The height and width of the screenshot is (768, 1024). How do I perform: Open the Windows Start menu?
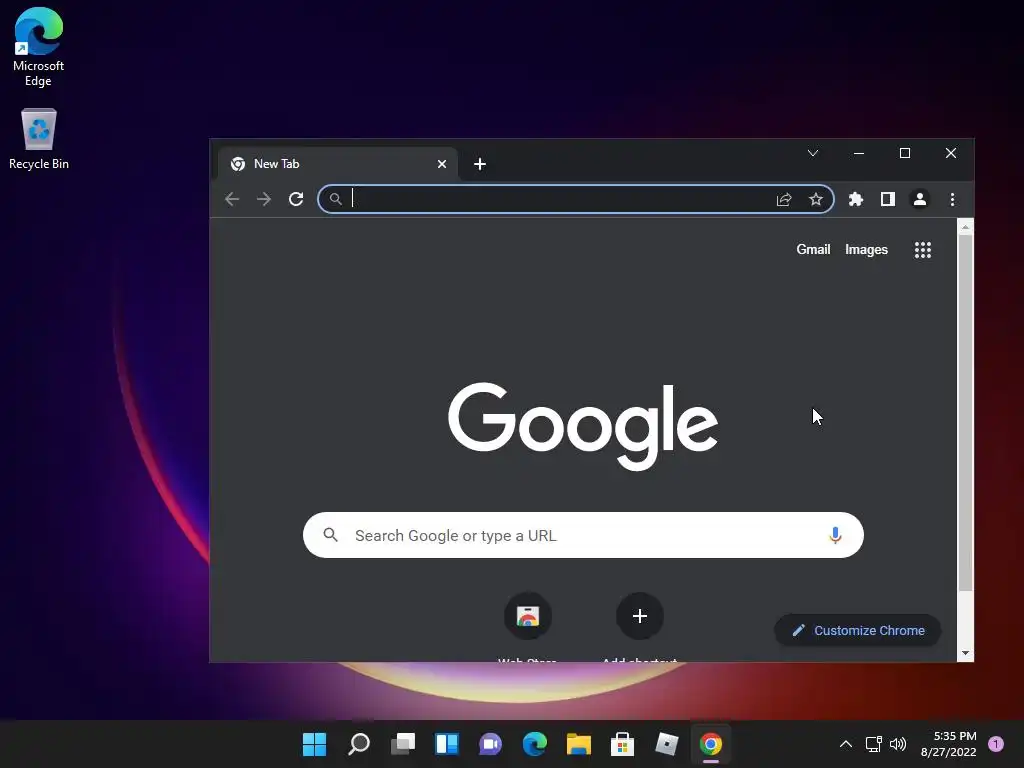tap(315, 744)
